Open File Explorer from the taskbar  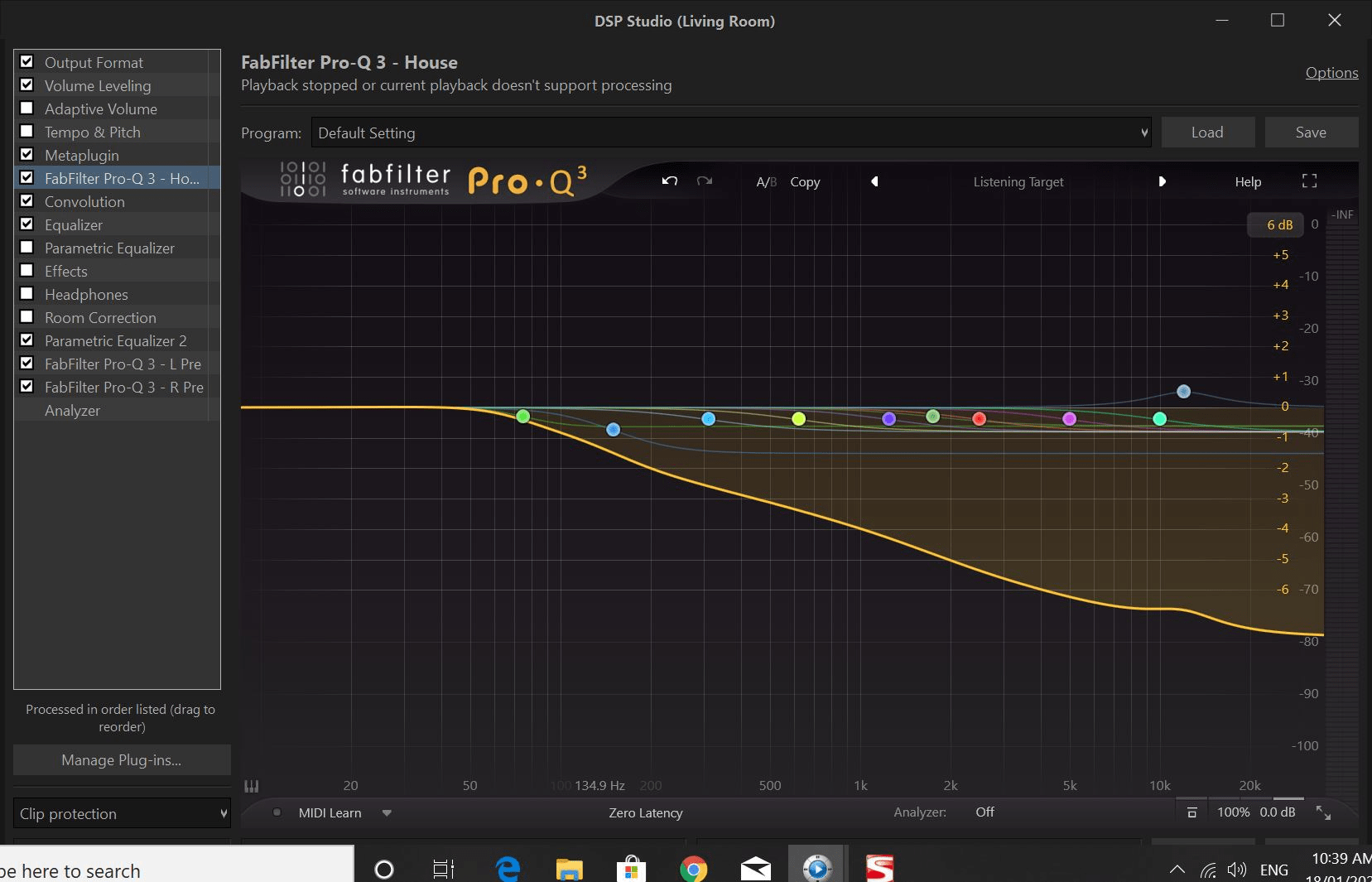pyautogui.click(x=569, y=869)
